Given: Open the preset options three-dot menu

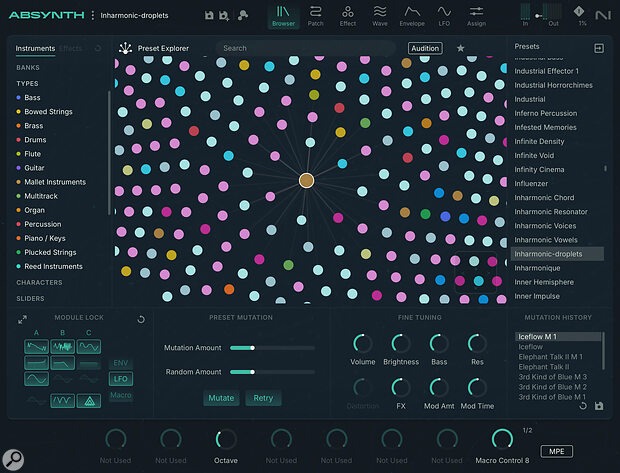Looking at the screenshot, I should point(93,15).
